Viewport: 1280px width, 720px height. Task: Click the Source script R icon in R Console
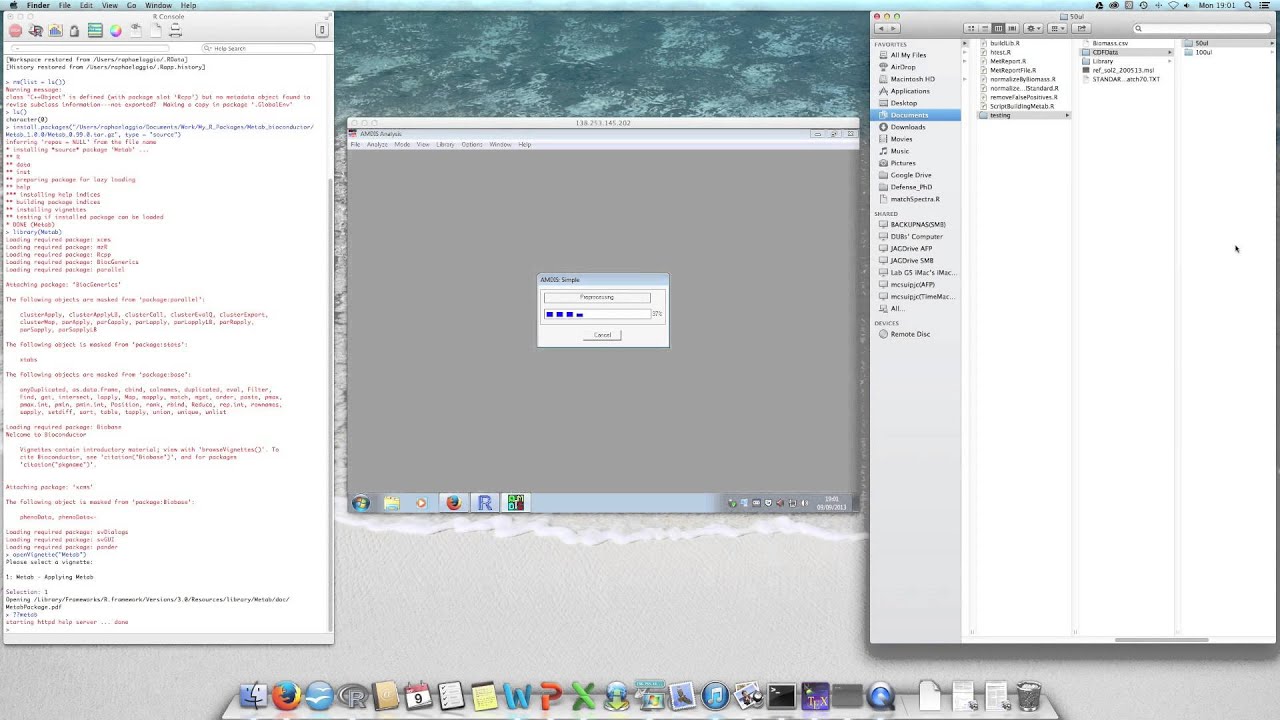pyautogui.click(x=35, y=31)
